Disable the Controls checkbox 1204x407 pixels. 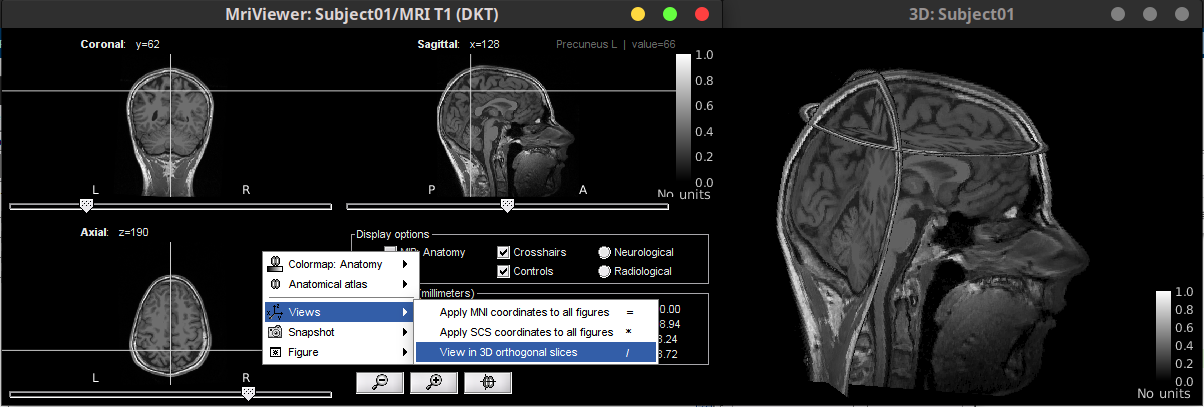coord(504,271)
